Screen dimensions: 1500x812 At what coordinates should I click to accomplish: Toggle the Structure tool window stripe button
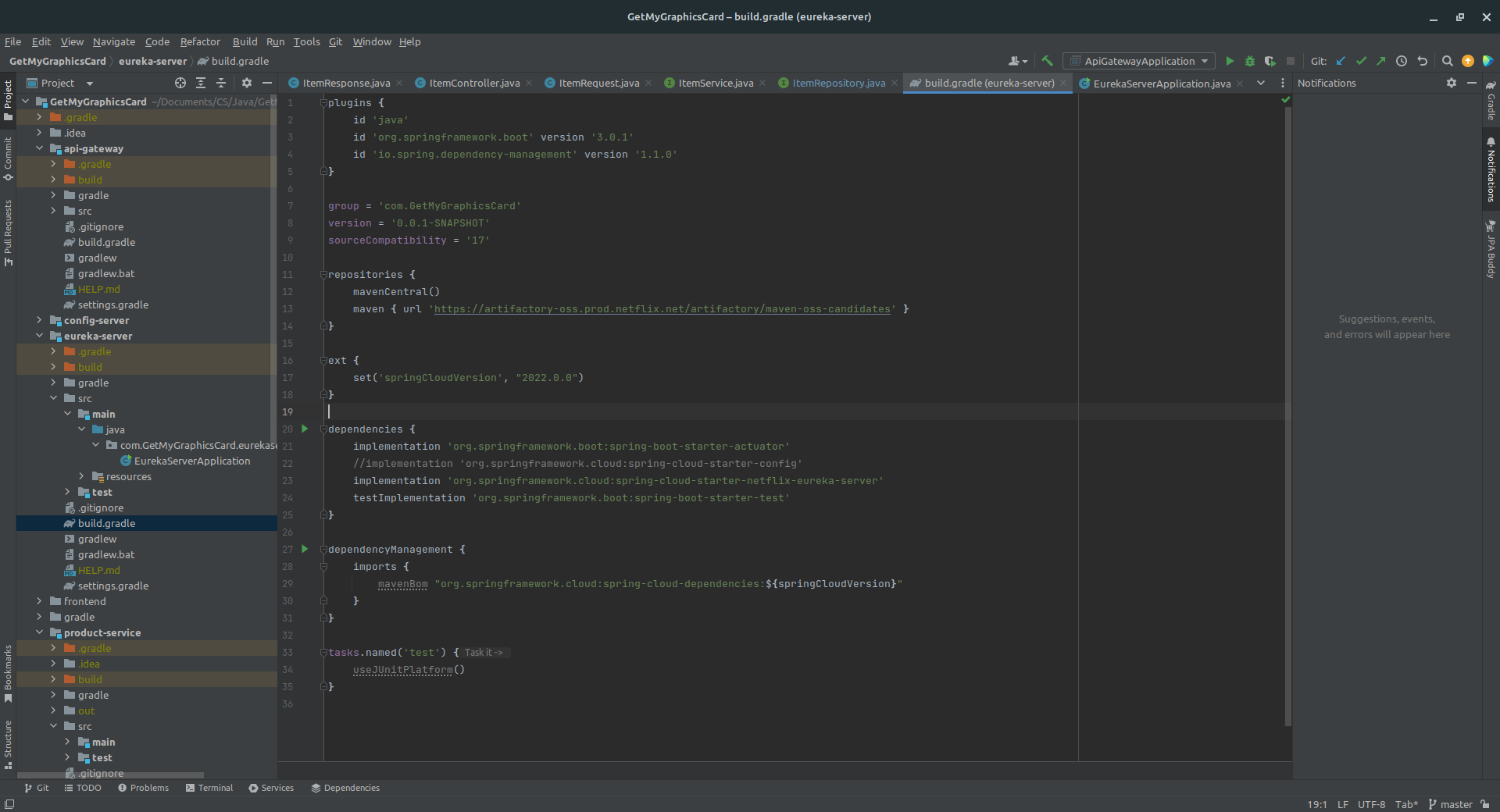(8, 744)
